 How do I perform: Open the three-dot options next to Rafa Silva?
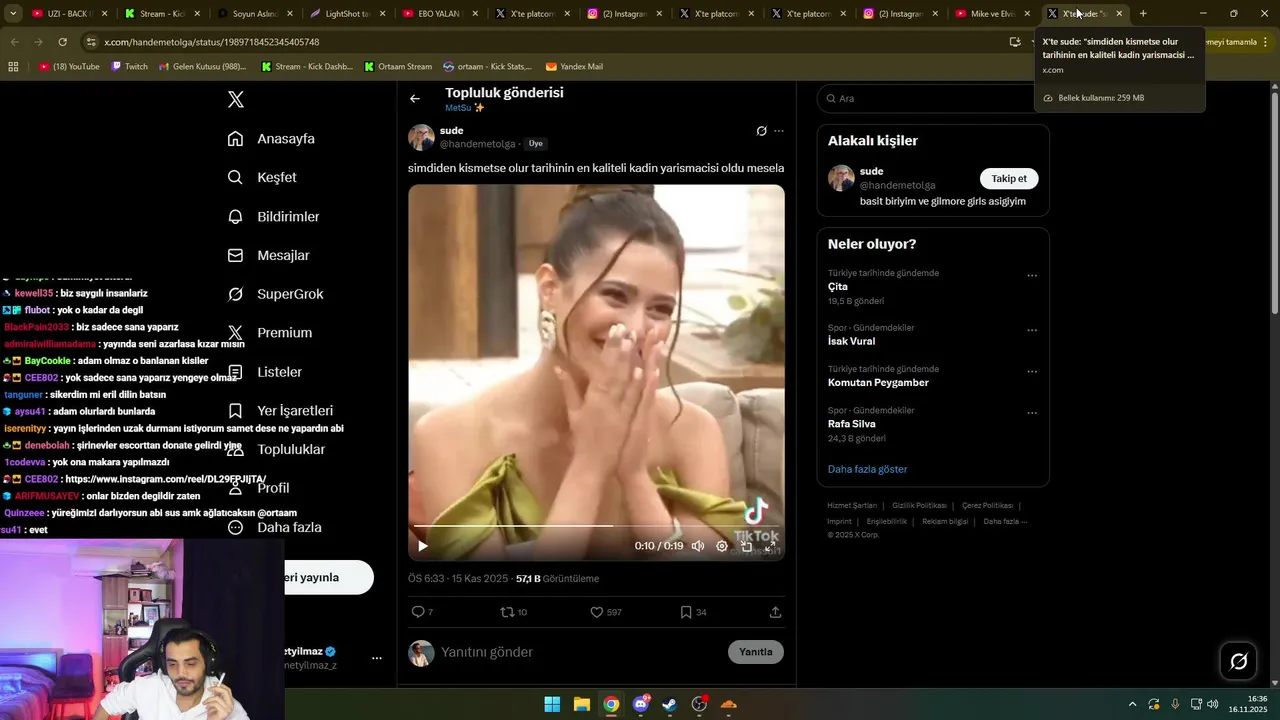click(x=1032, y=413)
